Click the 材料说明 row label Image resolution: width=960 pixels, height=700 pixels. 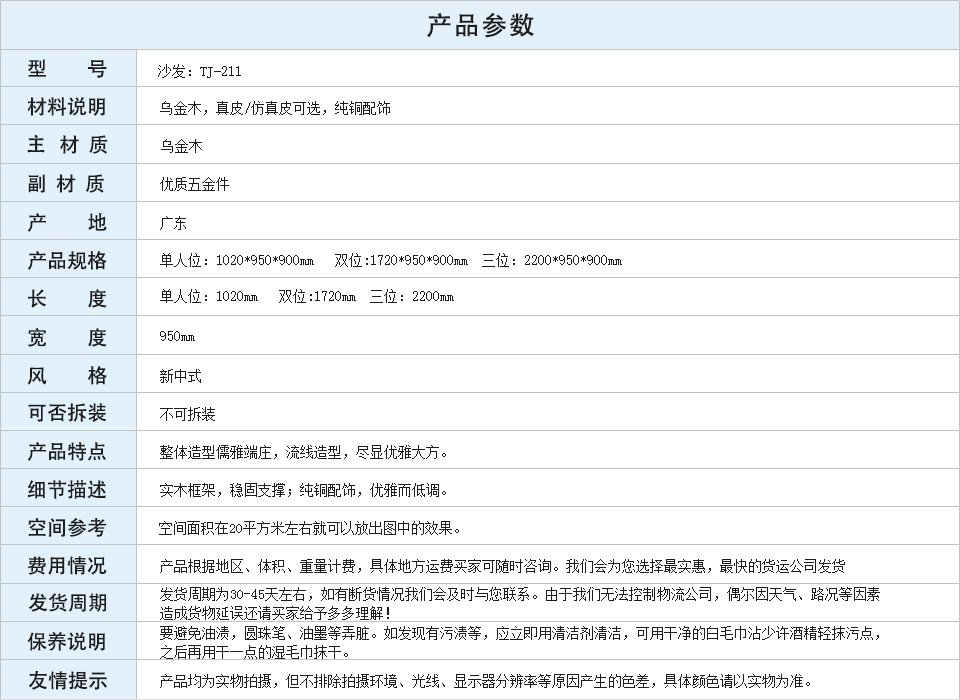(67, 107)
